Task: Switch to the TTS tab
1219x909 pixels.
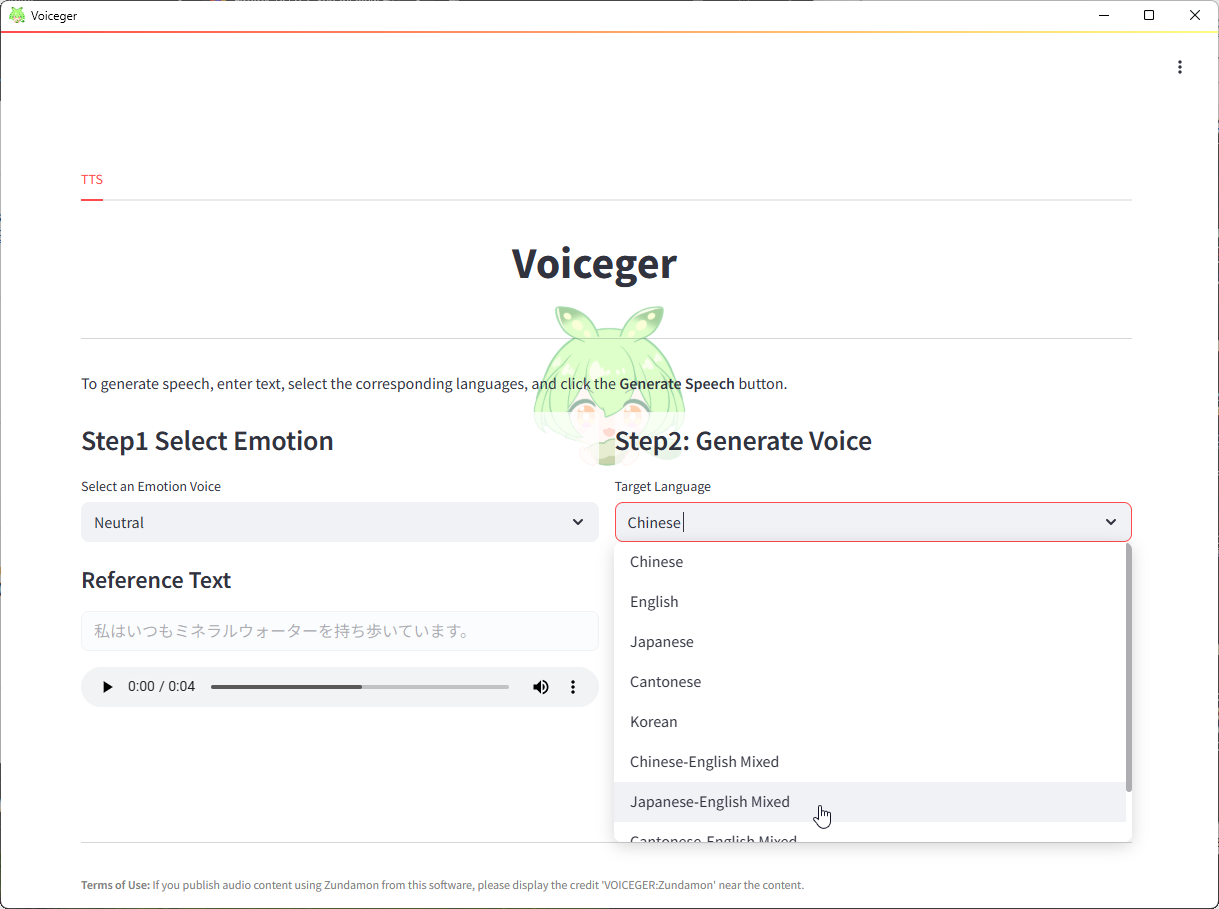Action: (92, 180)
